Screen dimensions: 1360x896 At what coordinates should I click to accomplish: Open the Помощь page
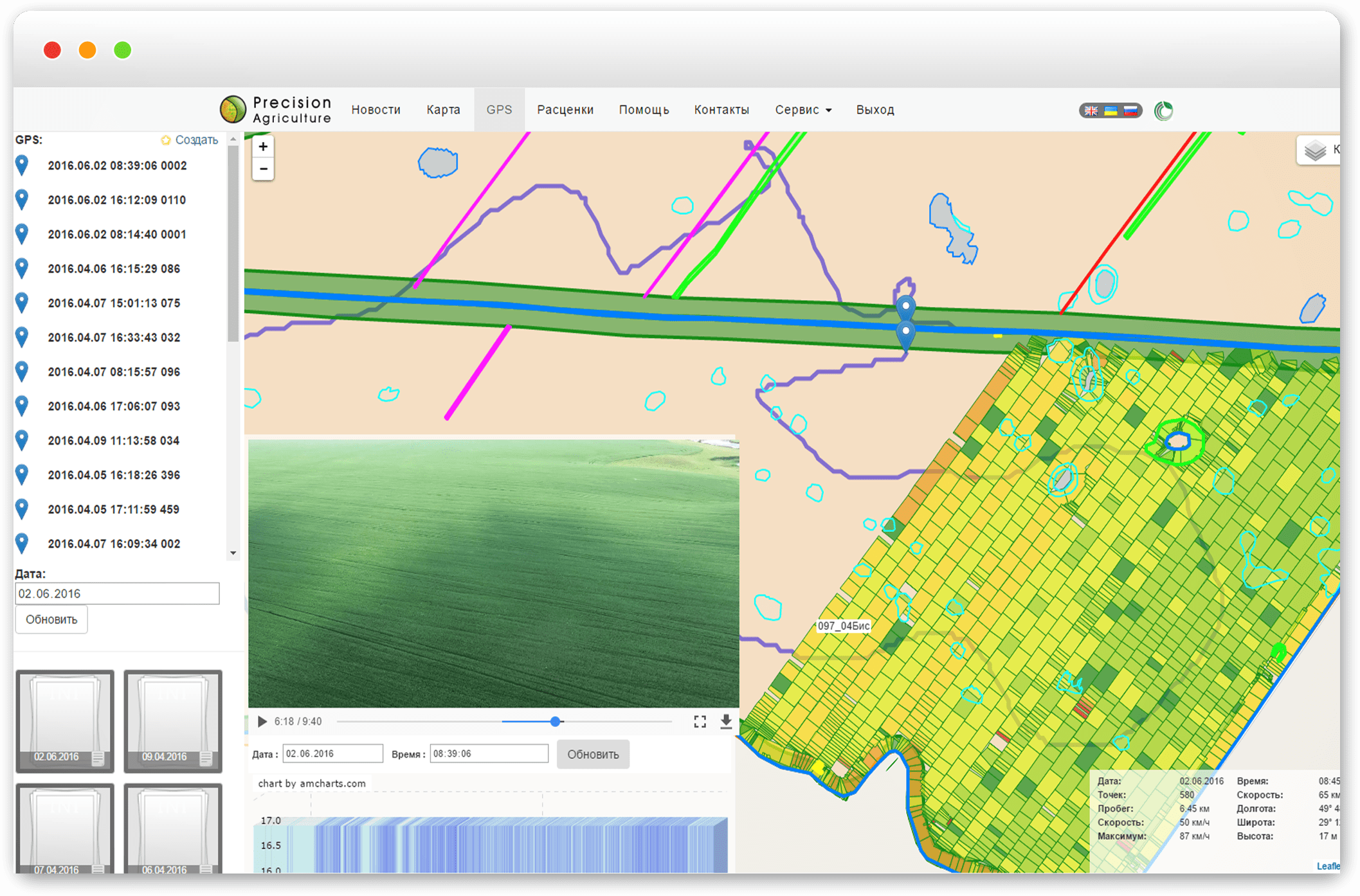coord(644,110)
